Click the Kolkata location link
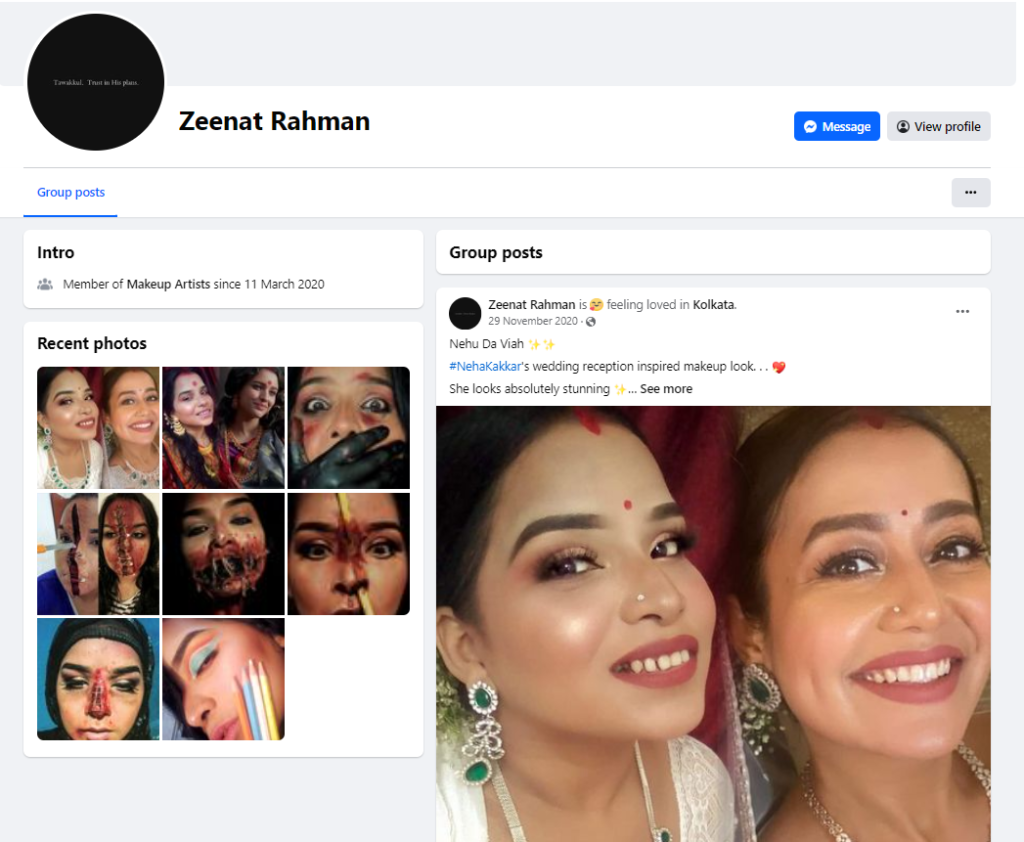Viewport: 1024px width, 842px height. click(714, 304)
